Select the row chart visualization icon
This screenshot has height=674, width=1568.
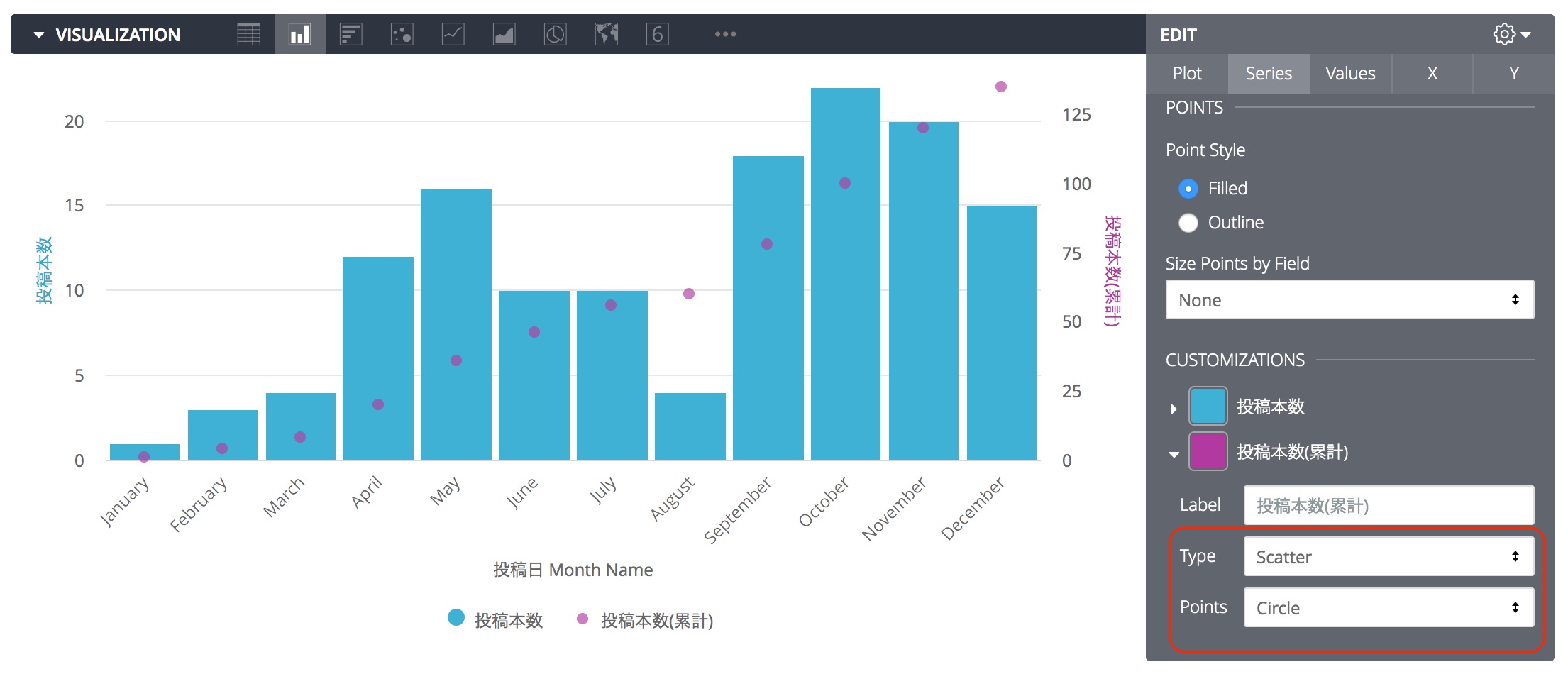350,33
